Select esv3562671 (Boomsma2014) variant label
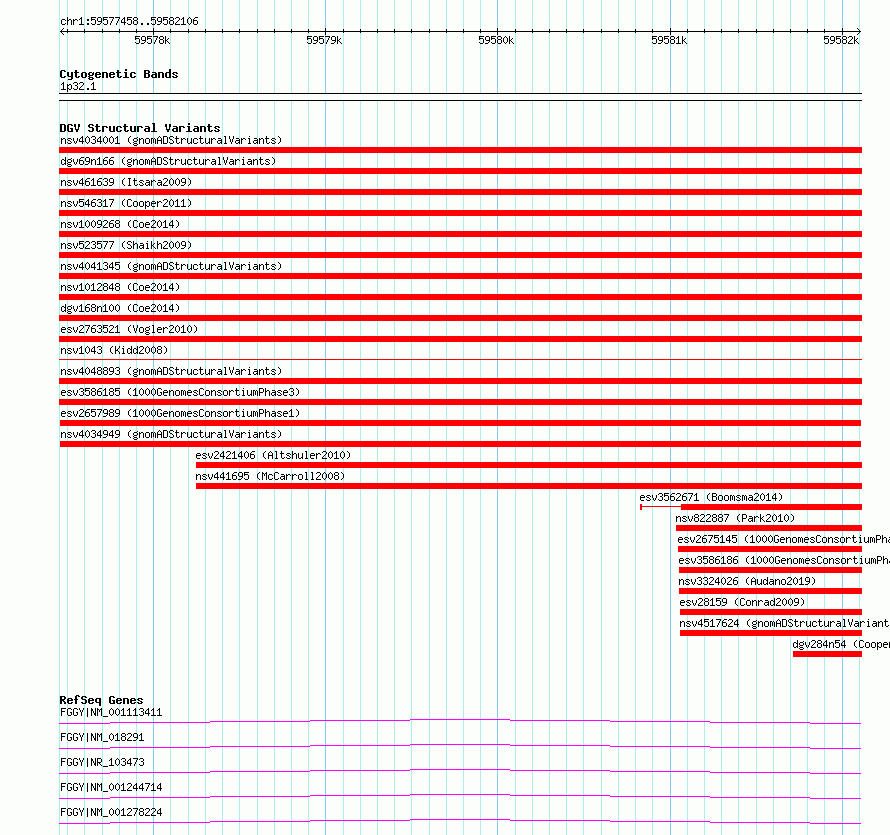This screenshot has width=890, height=835. click(x=711, y=497)
